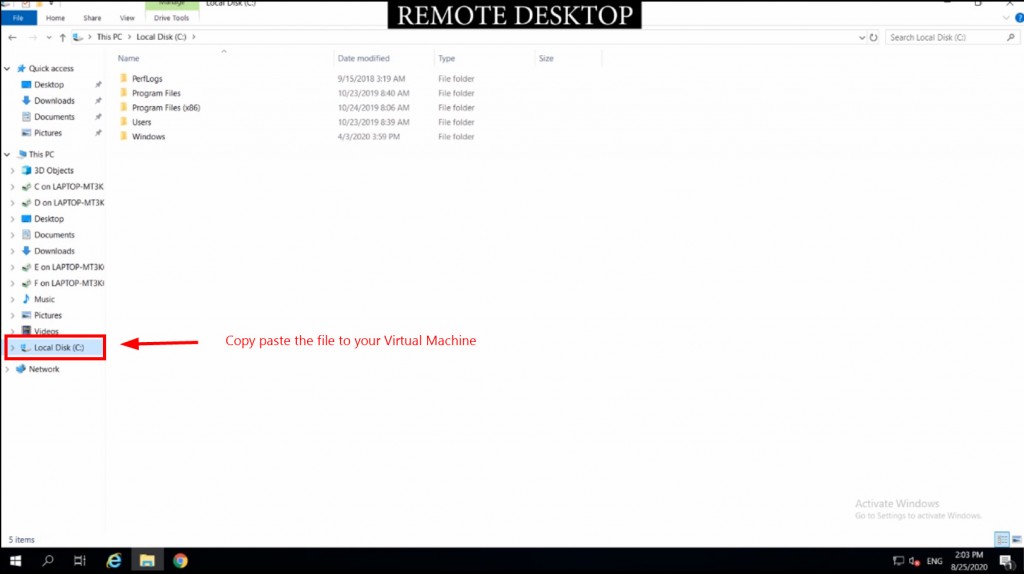Go back using the back arrow
Image resolution: width=1024 pixels, height=574 pixels.
(x=12, y=37)
